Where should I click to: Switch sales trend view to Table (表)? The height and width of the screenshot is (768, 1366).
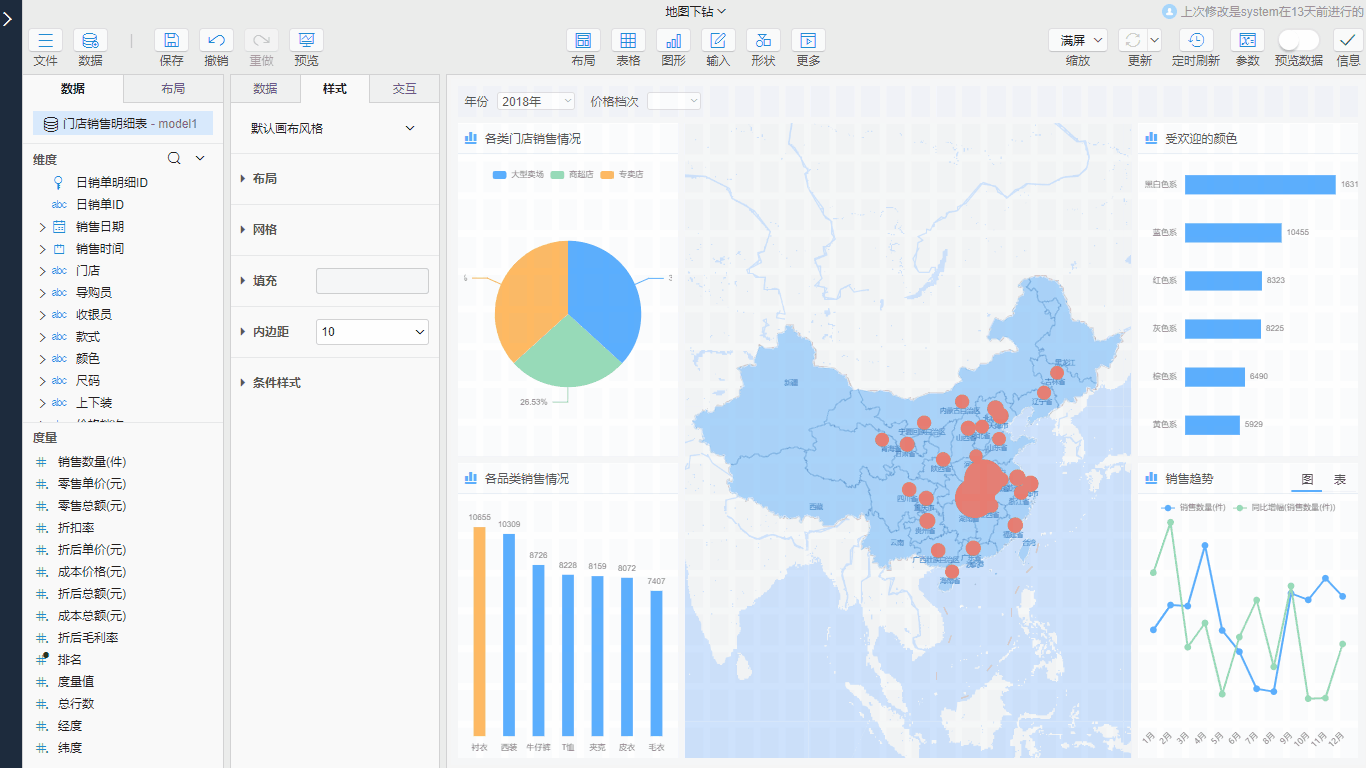(1340, 480)
